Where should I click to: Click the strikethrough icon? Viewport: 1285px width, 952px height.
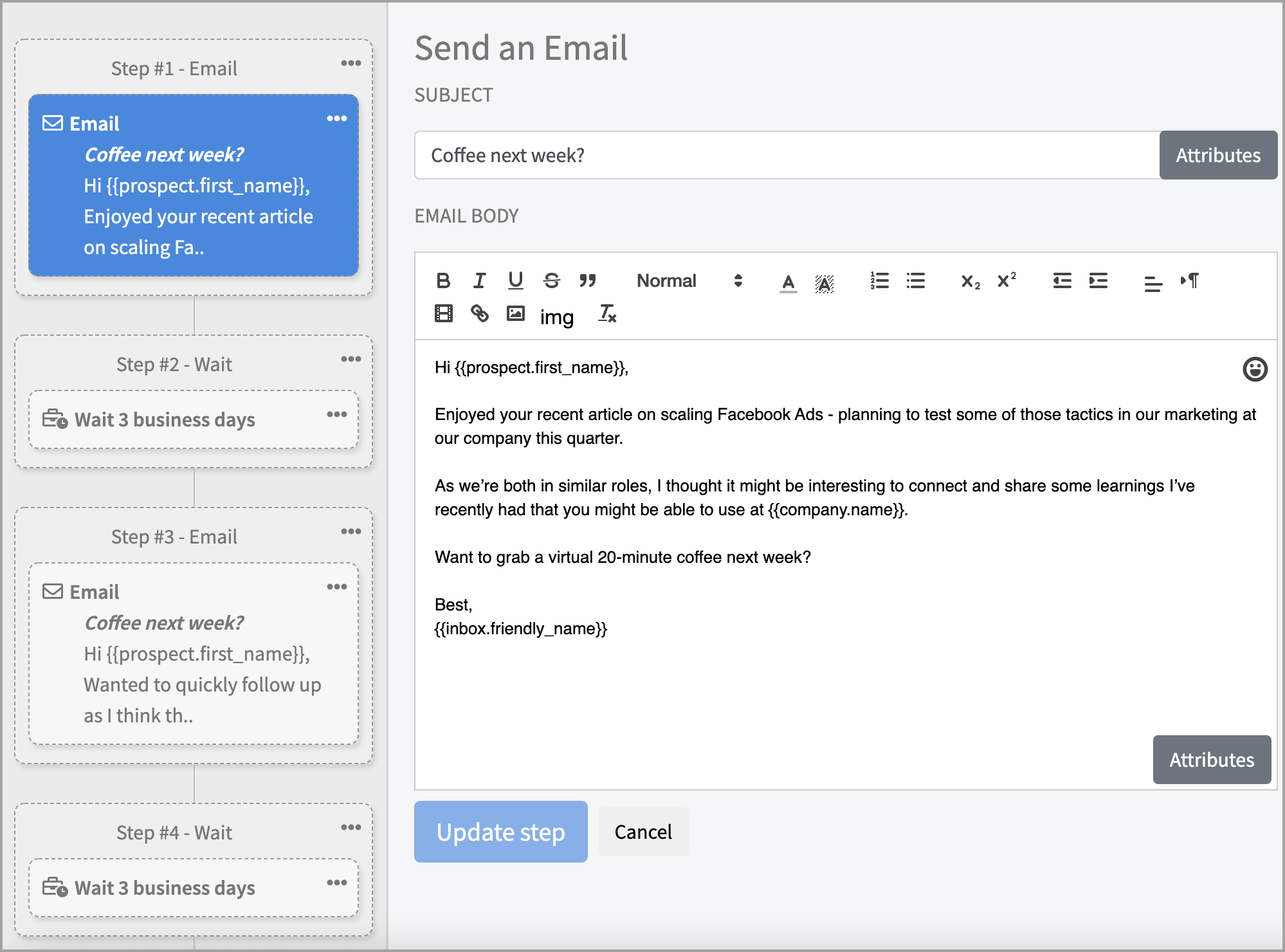point(551,281)
